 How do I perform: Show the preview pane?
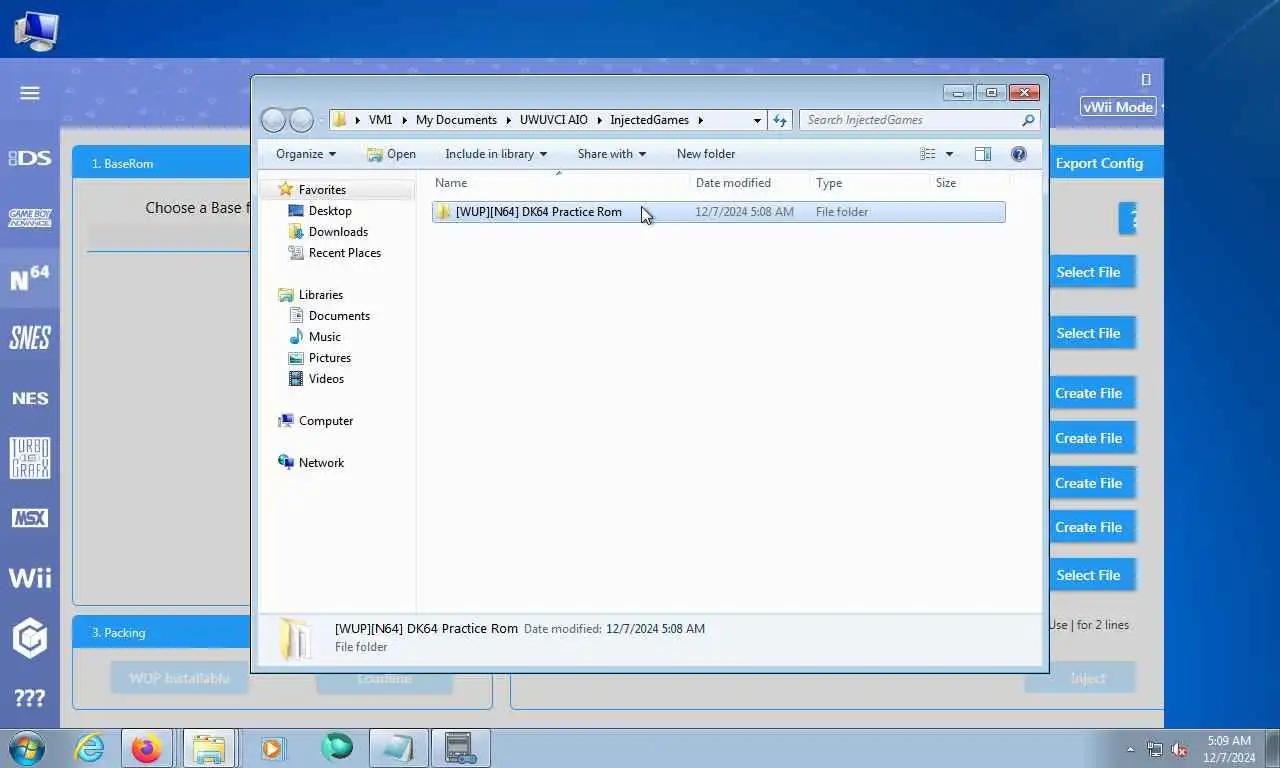click(983, 154)
